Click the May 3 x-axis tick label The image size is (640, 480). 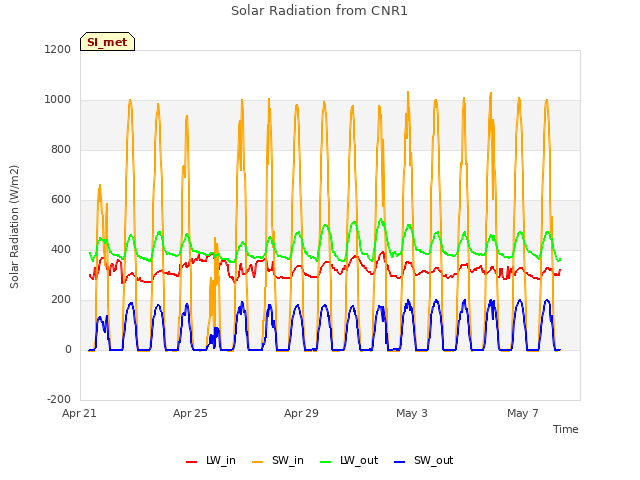412,413
